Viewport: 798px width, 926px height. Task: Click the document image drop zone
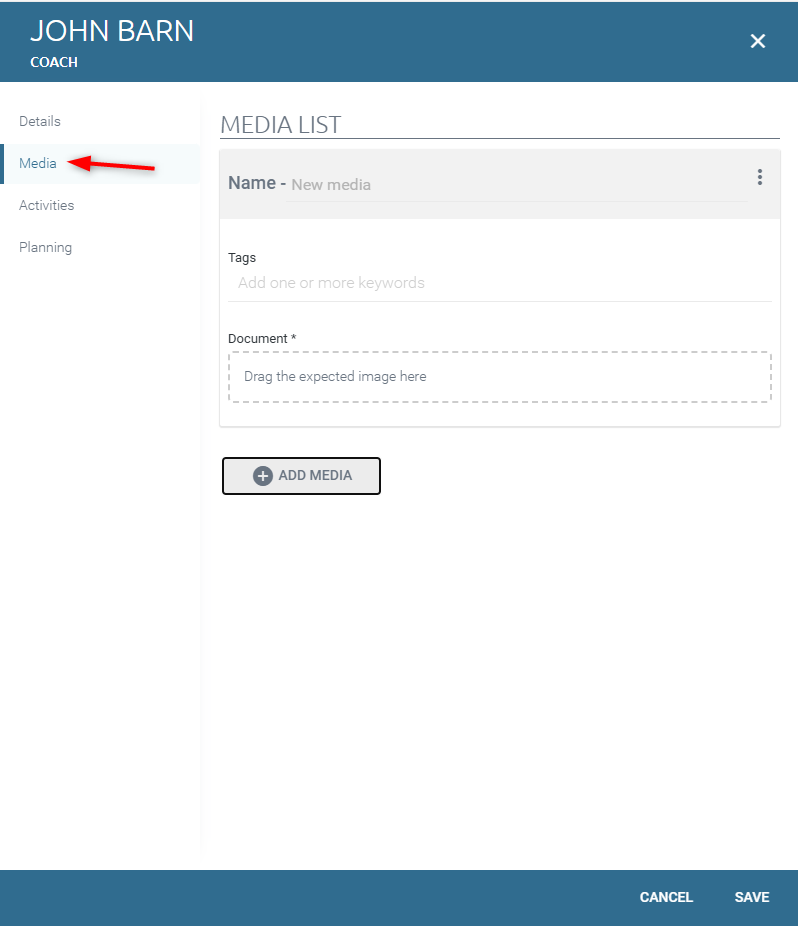pyautogui.click(x=499, y=377)
